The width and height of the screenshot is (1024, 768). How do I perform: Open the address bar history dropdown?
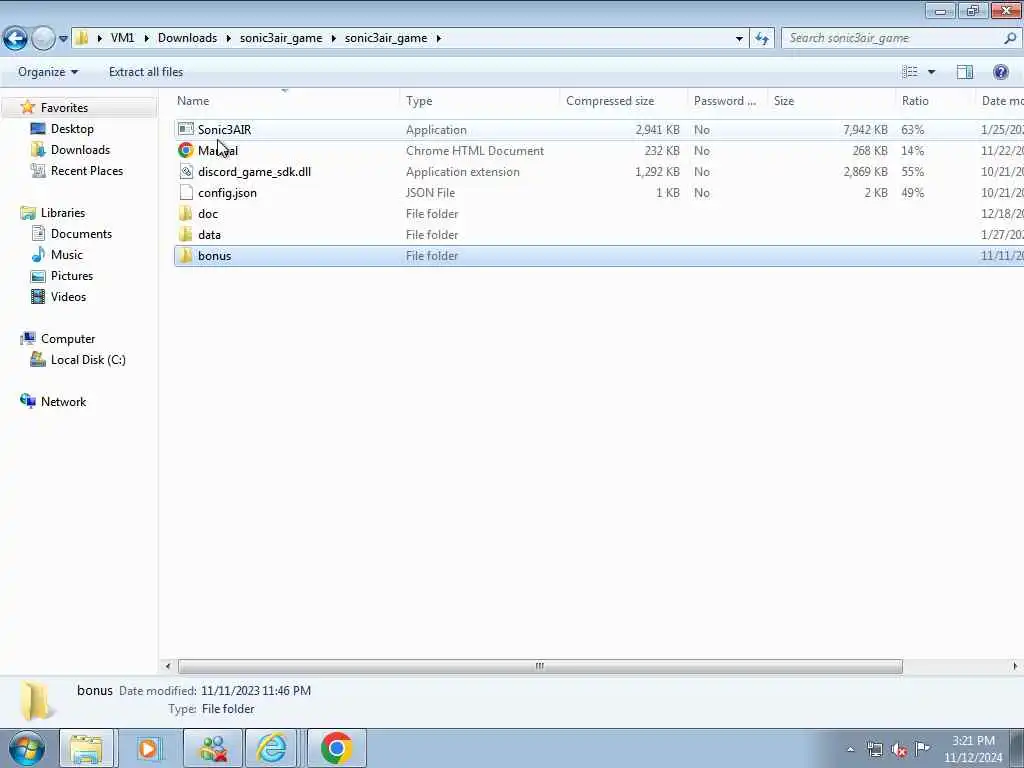coord(739,38)
